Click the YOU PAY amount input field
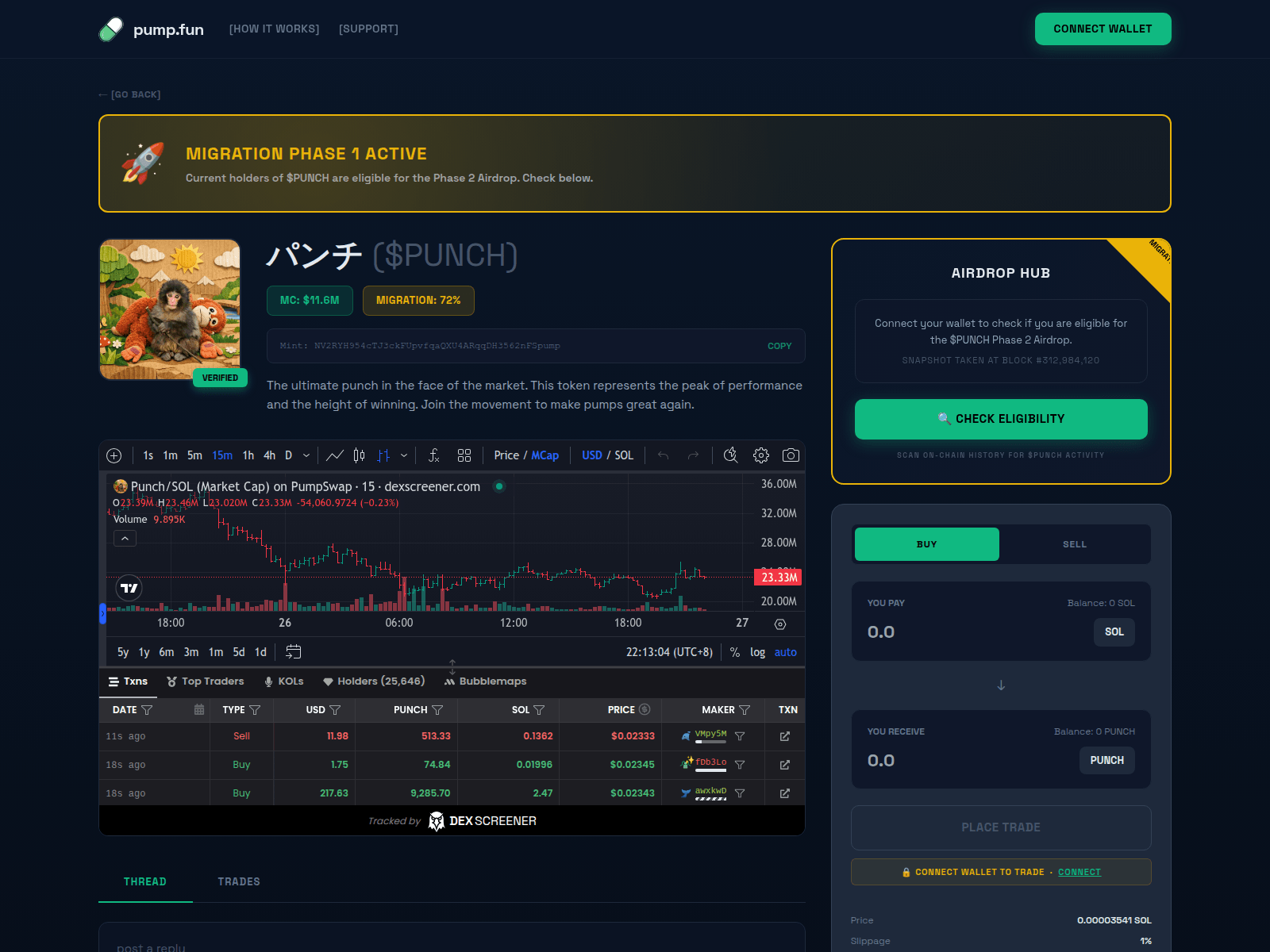Screen dimensions: 1270x952 975,632
